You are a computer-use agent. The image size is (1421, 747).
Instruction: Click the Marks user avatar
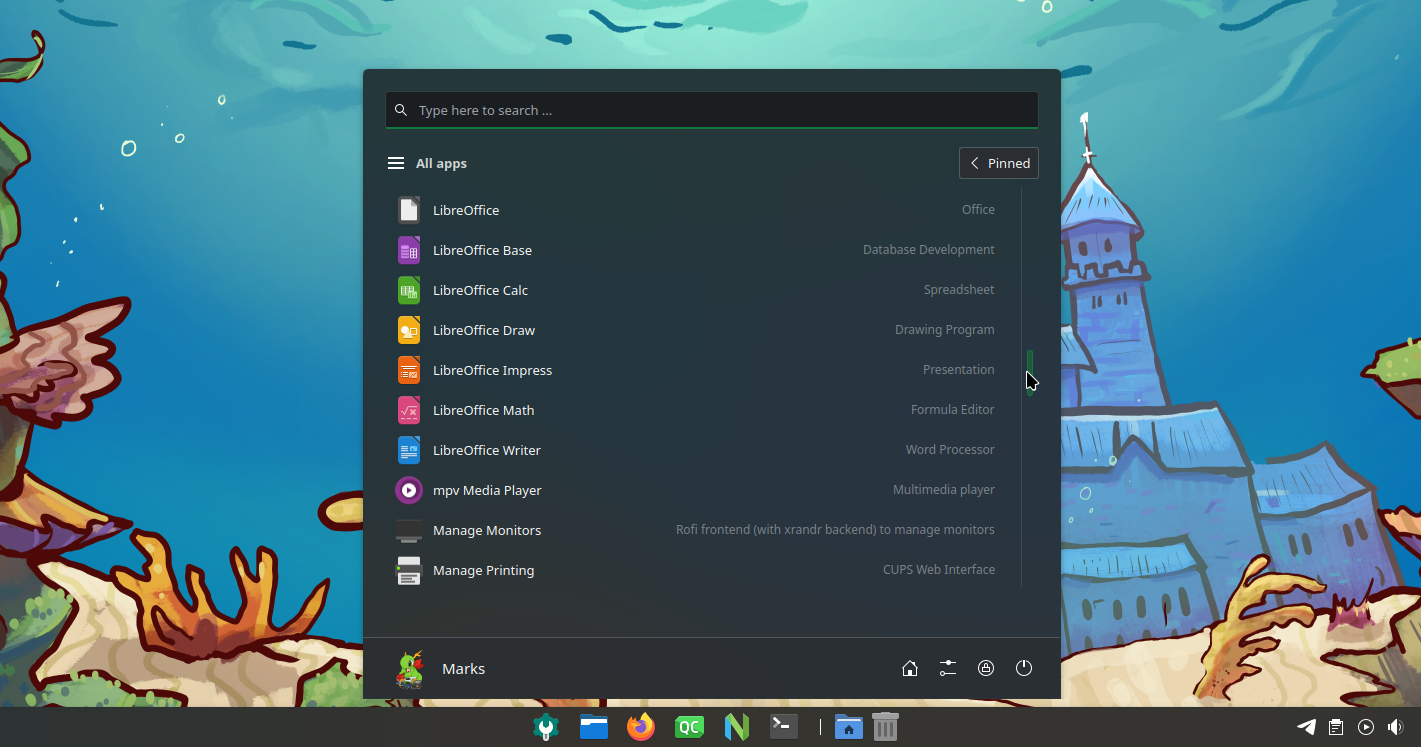click(408, 668)
